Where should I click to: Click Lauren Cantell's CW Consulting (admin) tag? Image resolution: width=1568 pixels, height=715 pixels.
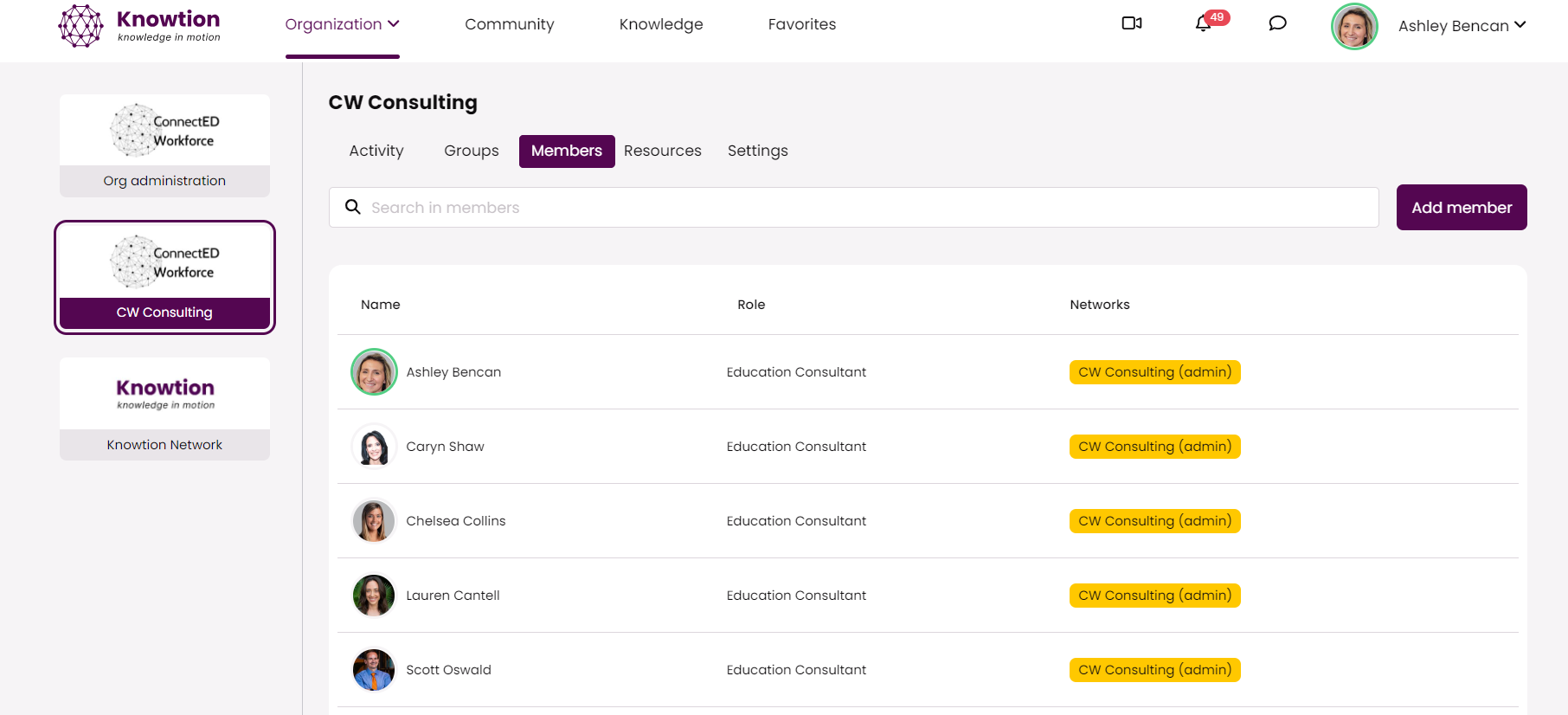[x=1154, y=596]
